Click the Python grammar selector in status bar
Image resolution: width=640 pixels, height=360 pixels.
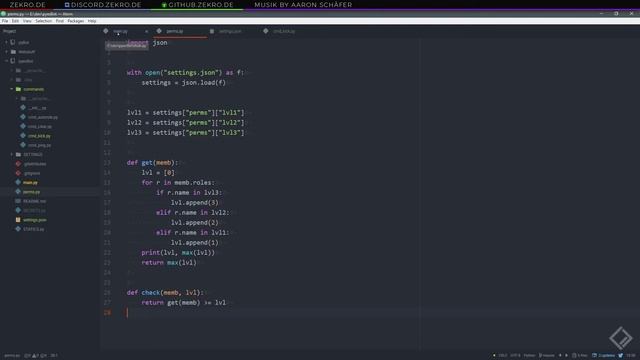(529, 356)
